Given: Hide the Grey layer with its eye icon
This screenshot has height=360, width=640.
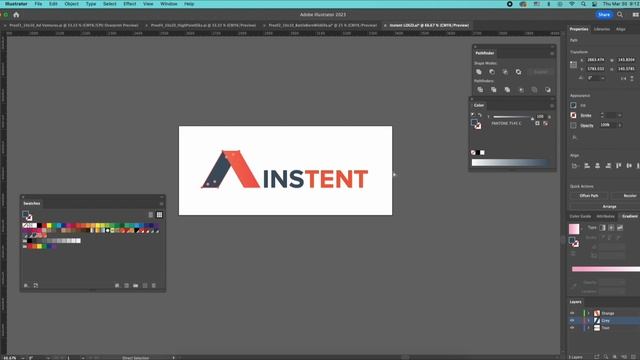Looking at the screenshot, I should coord(572,320).
